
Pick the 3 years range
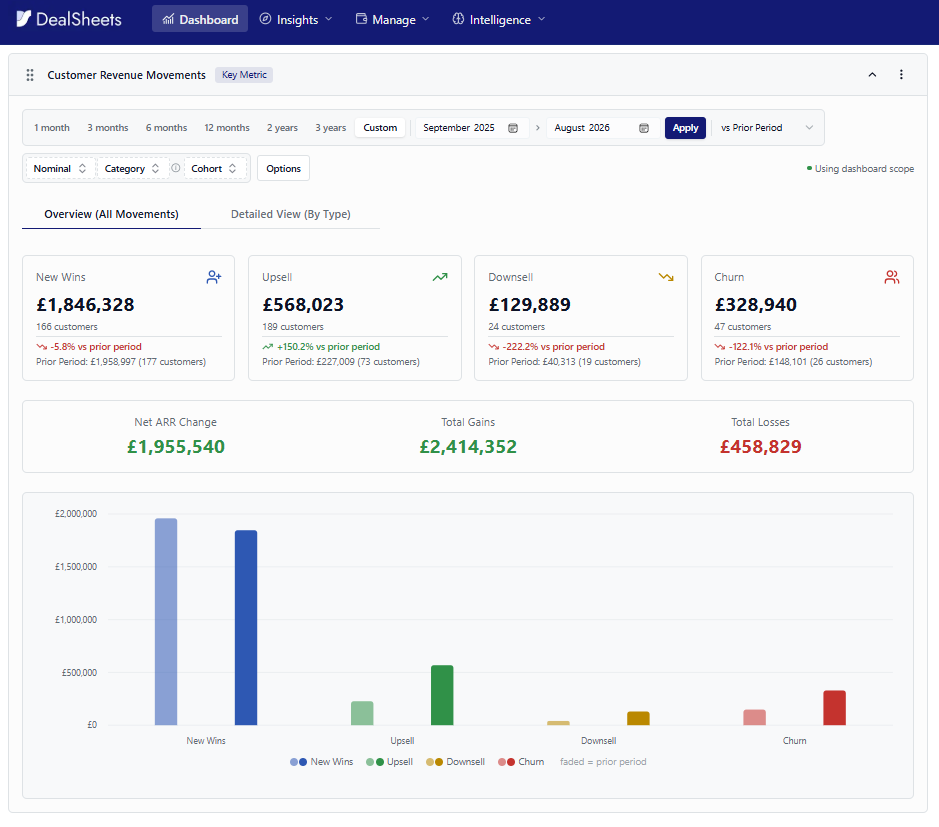(x=331, y=128)
